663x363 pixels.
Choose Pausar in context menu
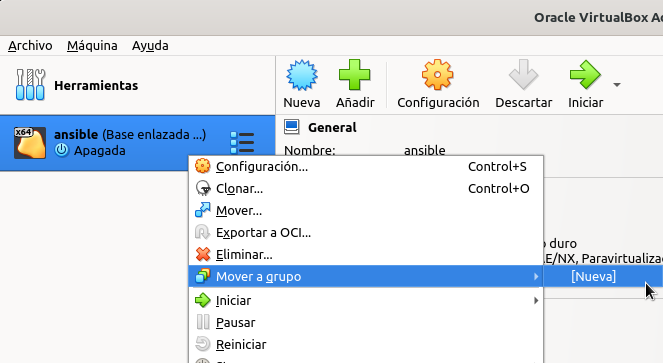click(x=366, y=322)
